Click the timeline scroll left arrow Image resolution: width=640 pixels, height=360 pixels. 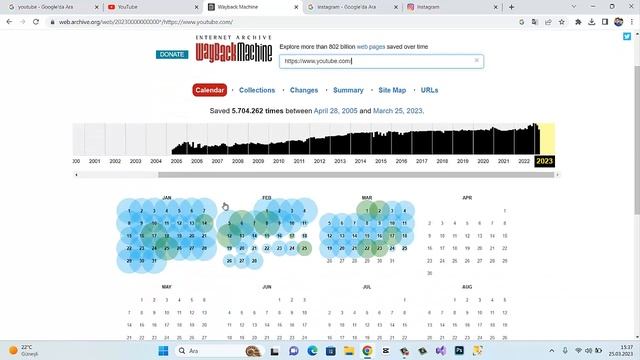click(x=76, y=175)
